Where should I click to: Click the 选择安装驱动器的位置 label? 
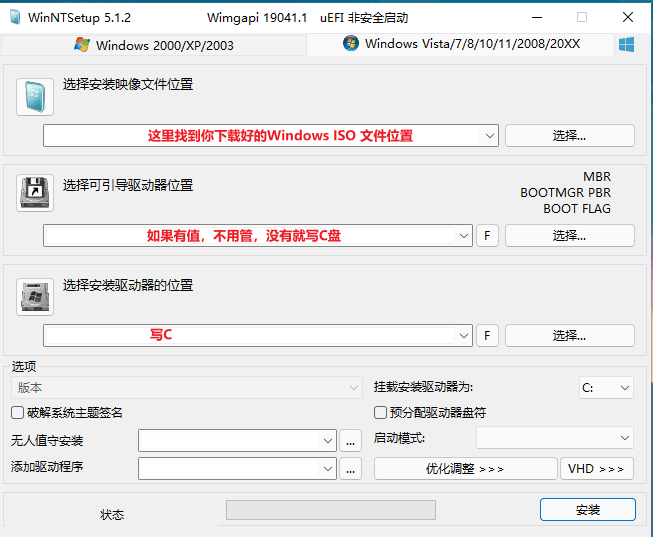(x=128, y=285)
